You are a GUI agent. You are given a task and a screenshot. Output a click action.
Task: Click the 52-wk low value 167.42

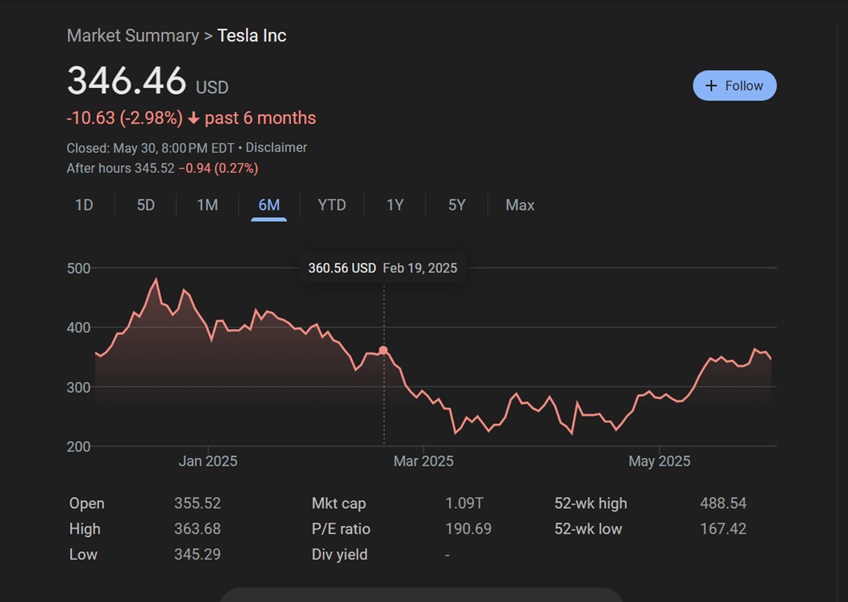723,528
